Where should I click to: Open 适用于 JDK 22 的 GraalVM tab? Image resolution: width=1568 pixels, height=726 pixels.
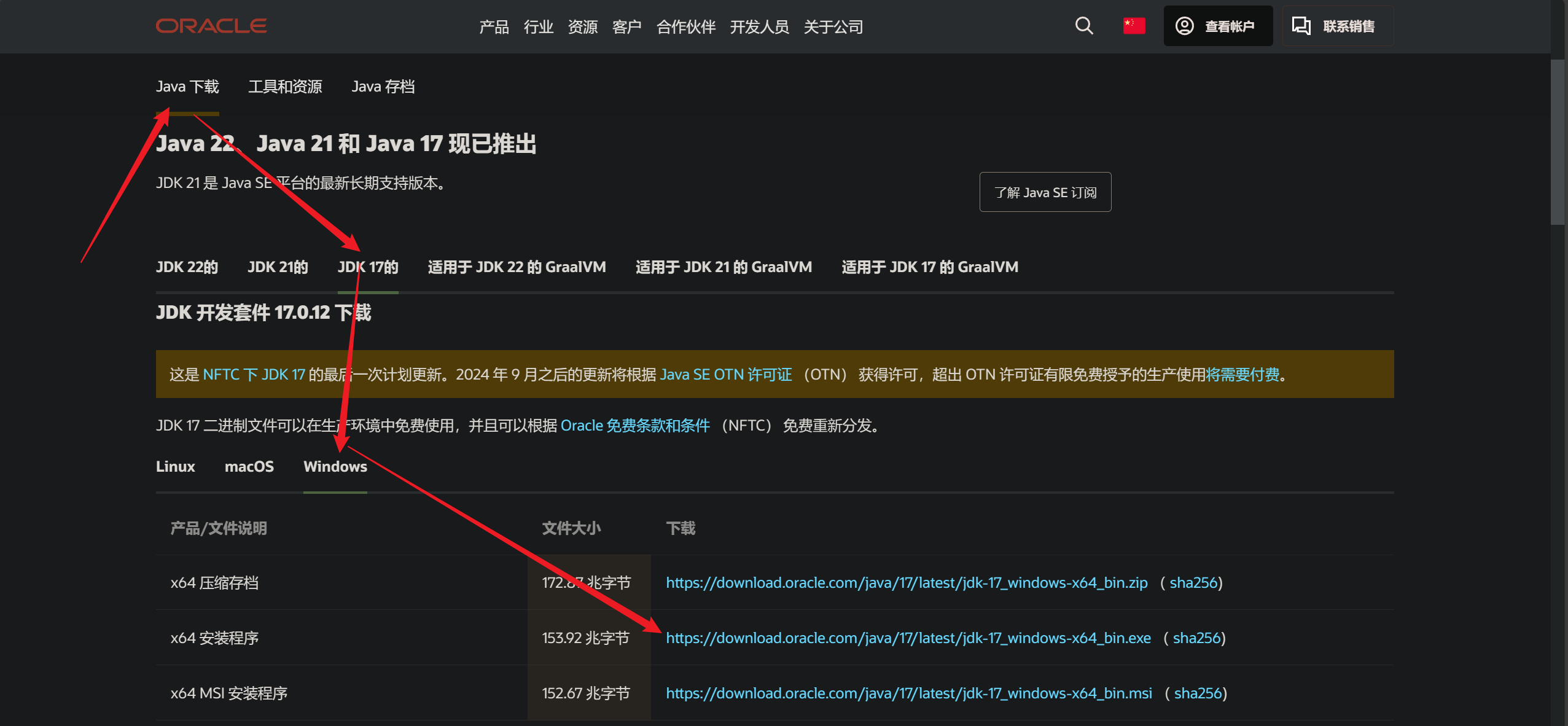tap(516, 267)
